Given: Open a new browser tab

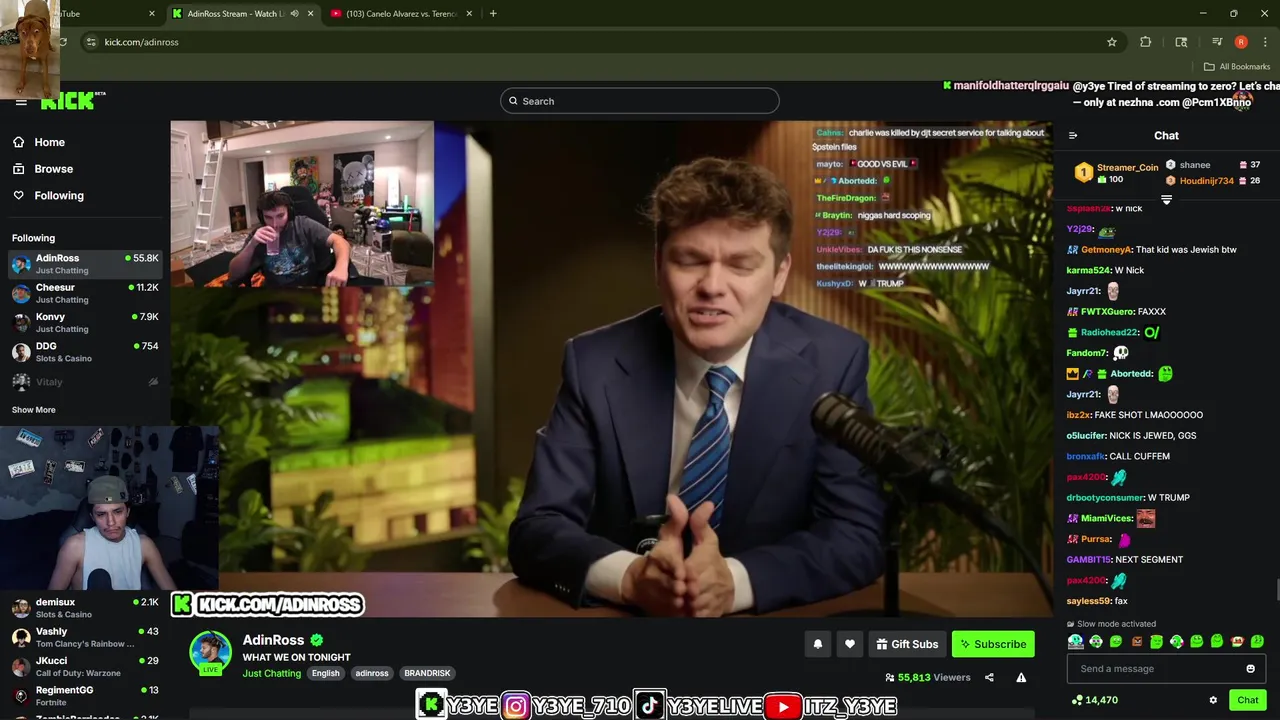Looking at the screenshot, I should [x=493, y=14].
